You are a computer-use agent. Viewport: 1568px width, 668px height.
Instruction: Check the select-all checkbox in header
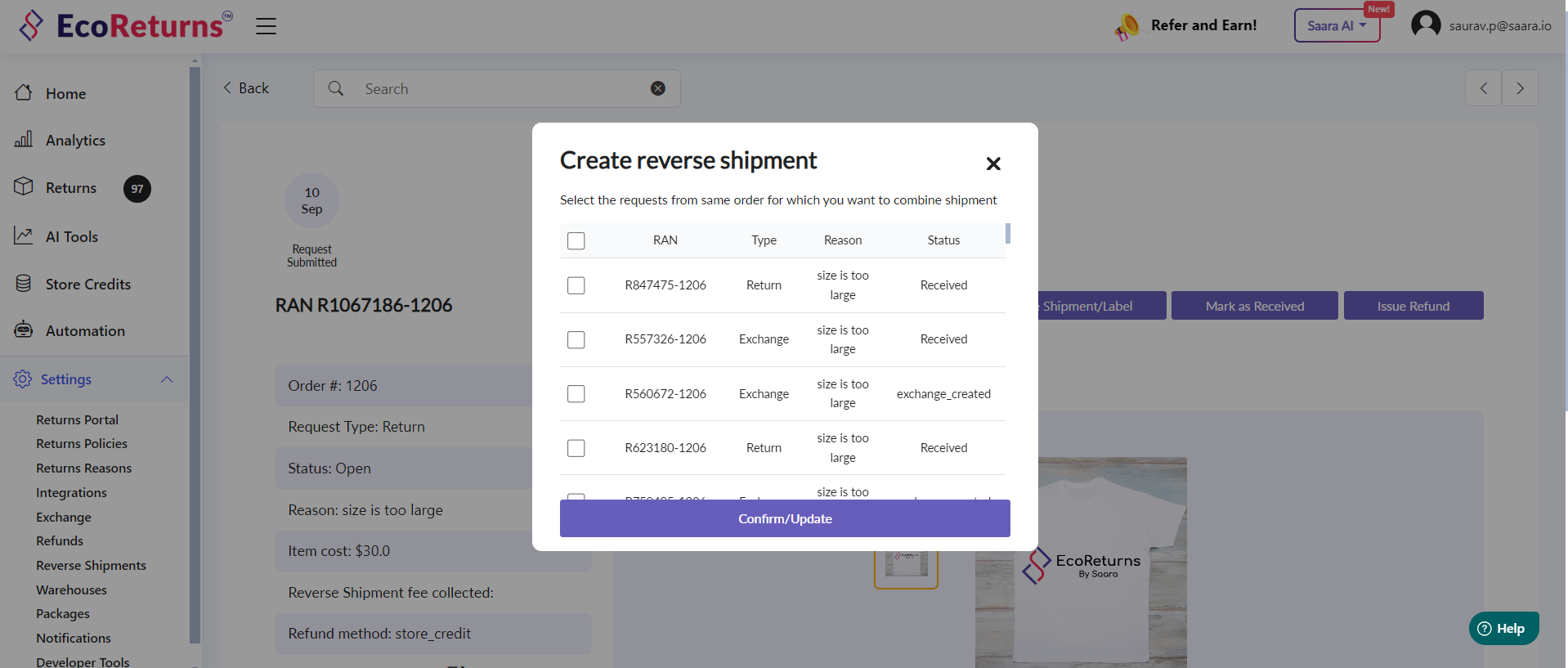576,240
